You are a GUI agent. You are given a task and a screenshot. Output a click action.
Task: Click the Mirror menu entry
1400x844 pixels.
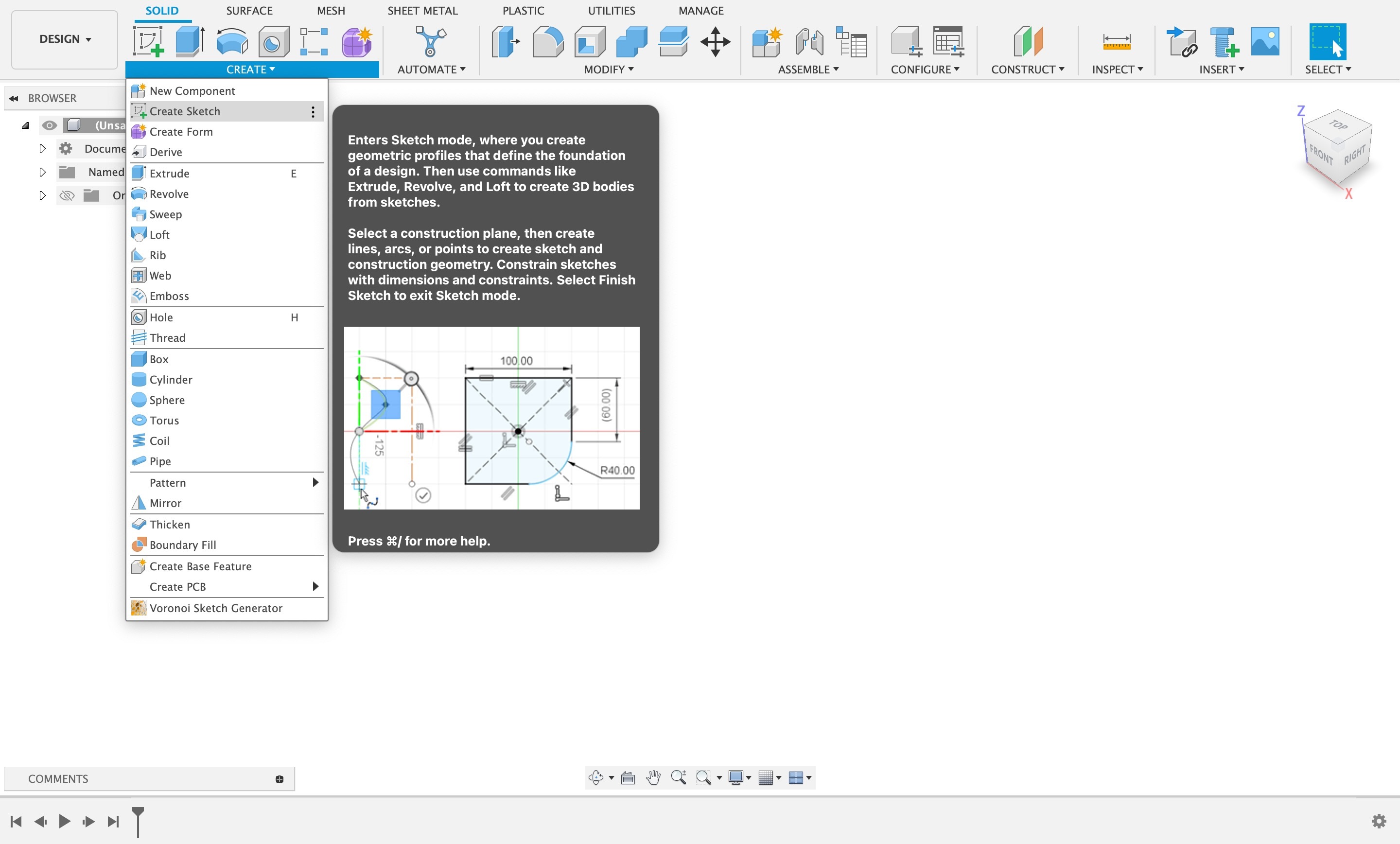[165, 503]
